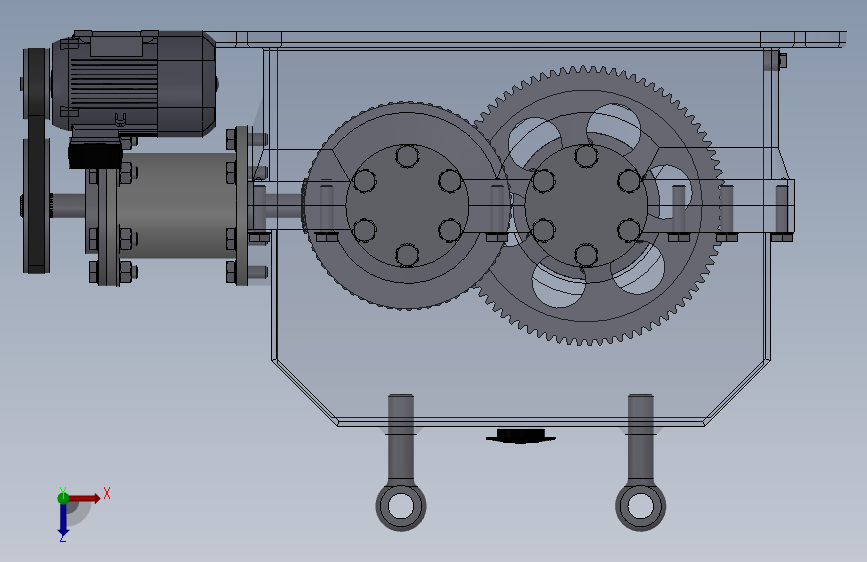The image size is (867, 562).
Task: Select the small upper pulley beside the motor
Action: 36,84
